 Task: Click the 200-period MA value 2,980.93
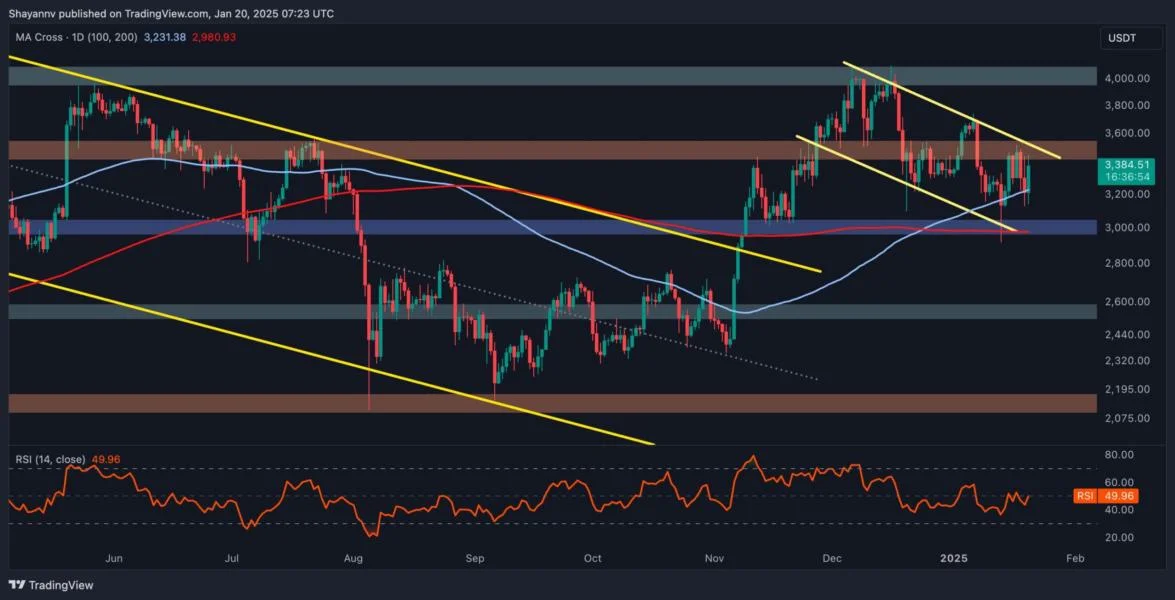[x=216, y=37]
